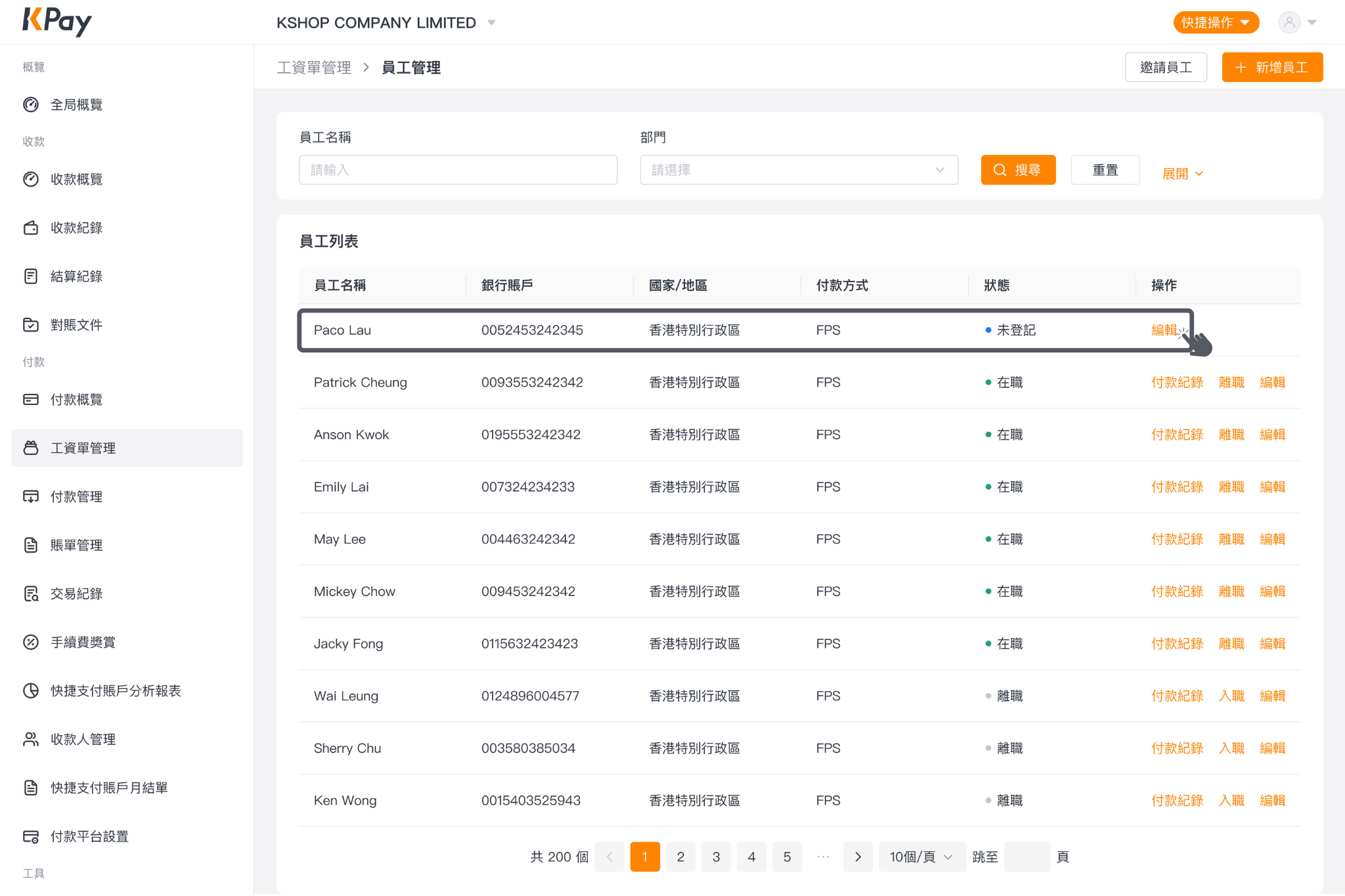Go to page 3
Viewport: 1345px width, 896px height.
pos(716,858)
